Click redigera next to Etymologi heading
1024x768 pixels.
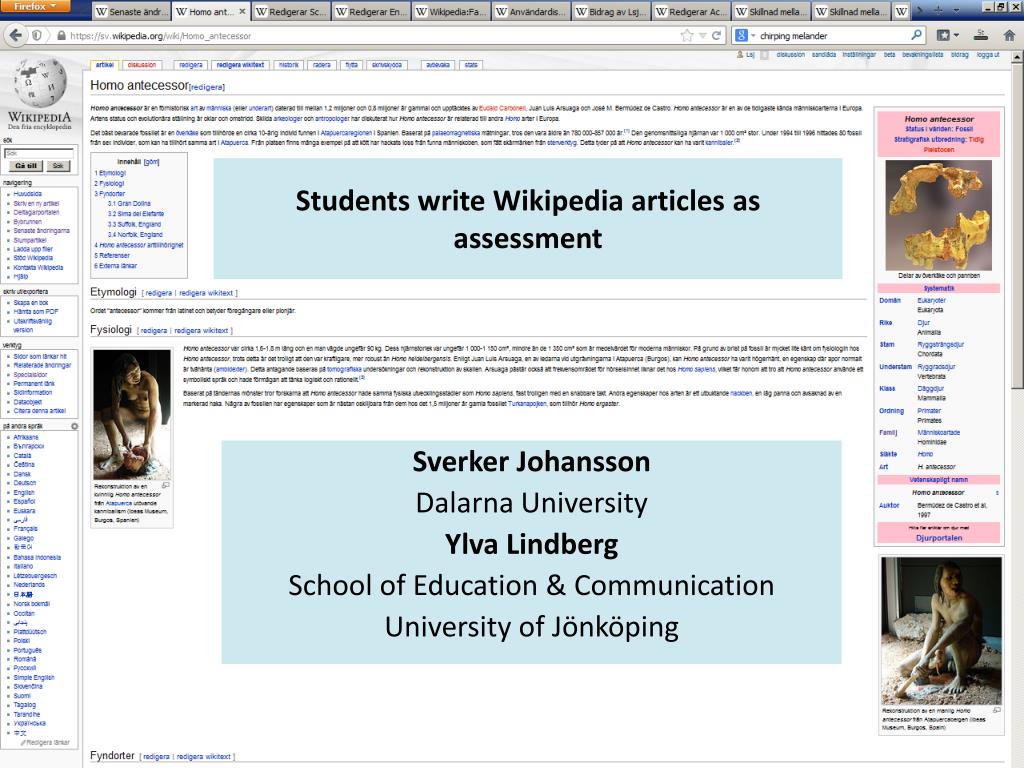point(159,293)
